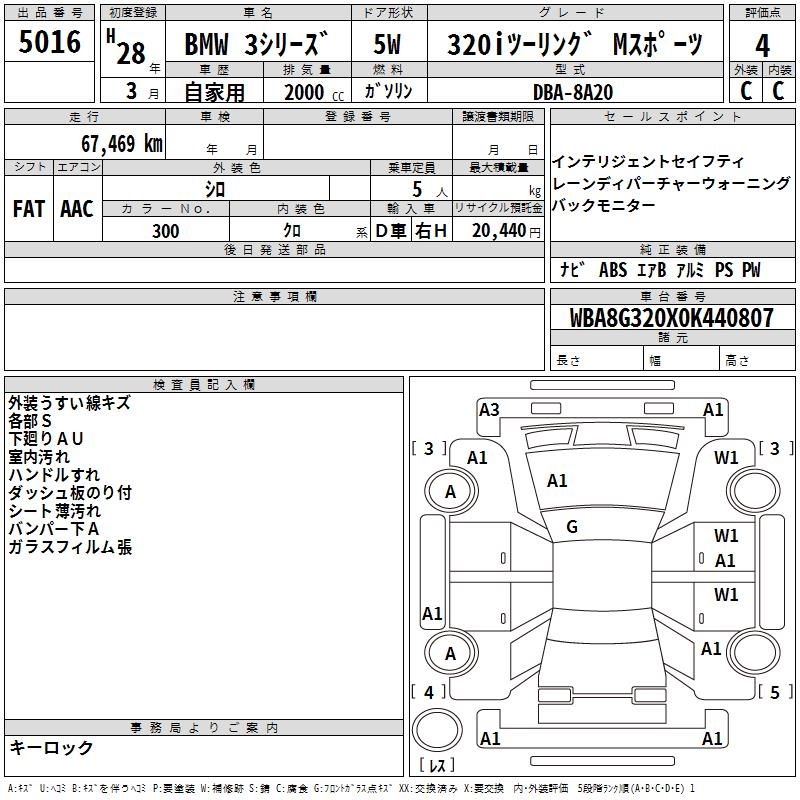Click the [5] tire rating at bottom-right

point(775,692)
